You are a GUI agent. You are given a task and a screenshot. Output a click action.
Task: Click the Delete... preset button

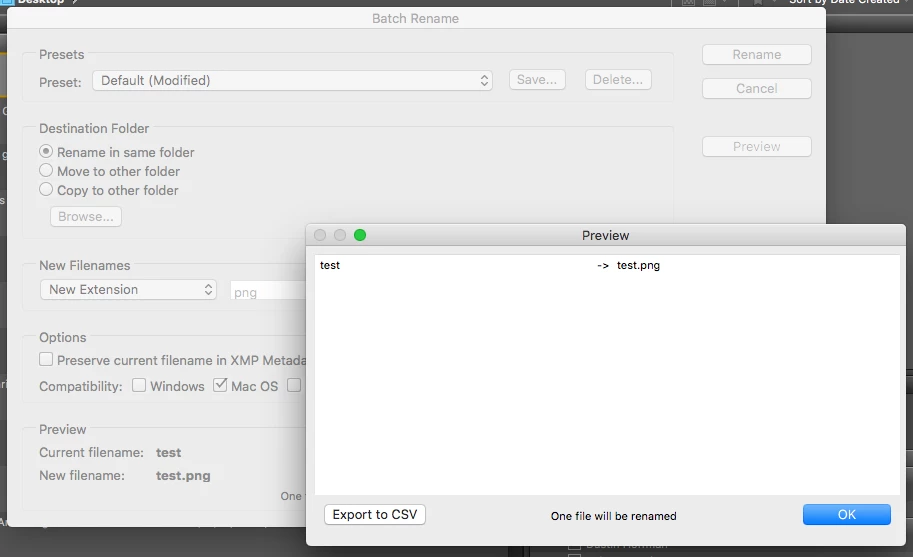[x=618, y=80]
